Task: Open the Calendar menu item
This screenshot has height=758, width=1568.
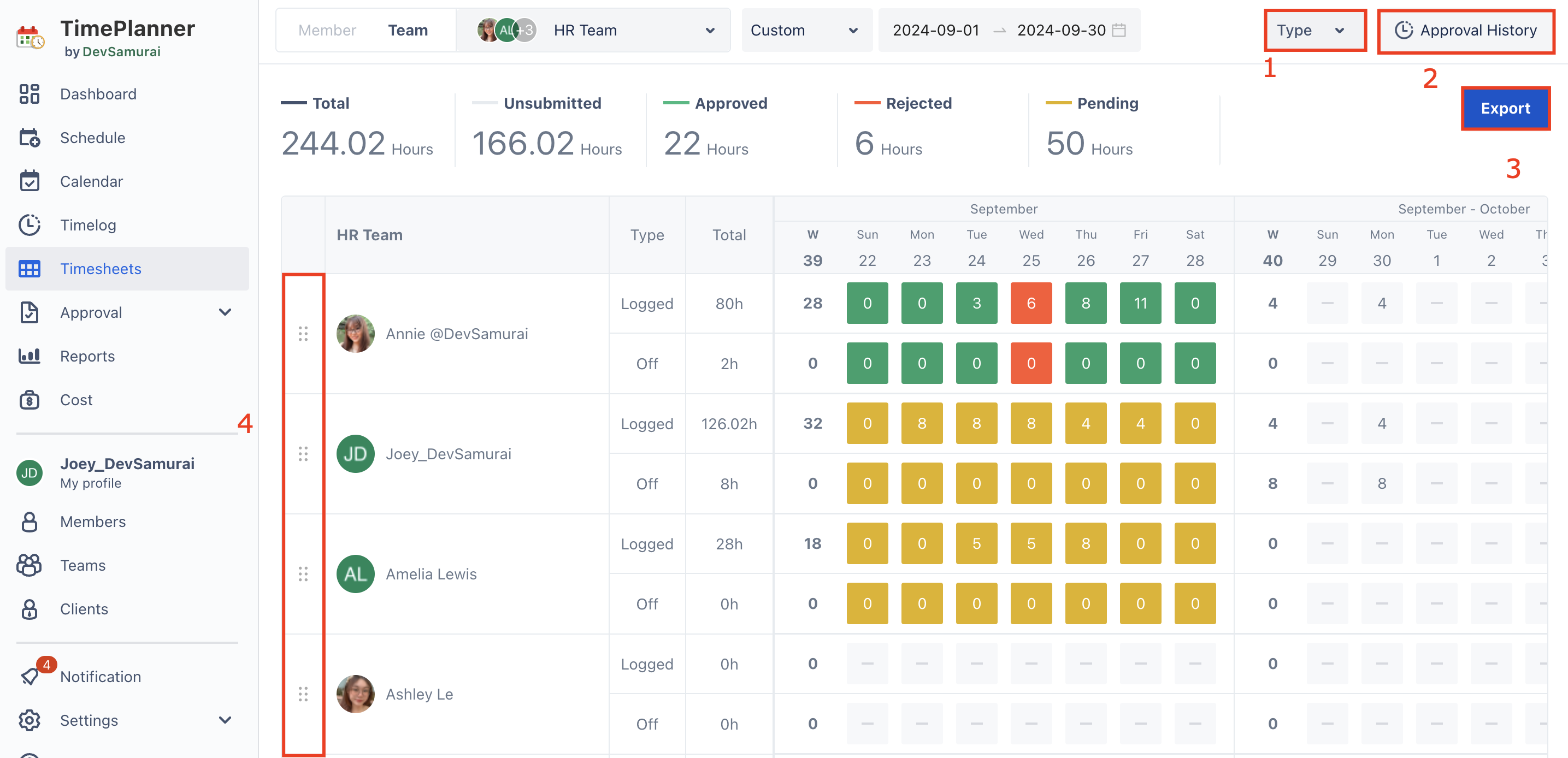Action: (x=91, y=181)
